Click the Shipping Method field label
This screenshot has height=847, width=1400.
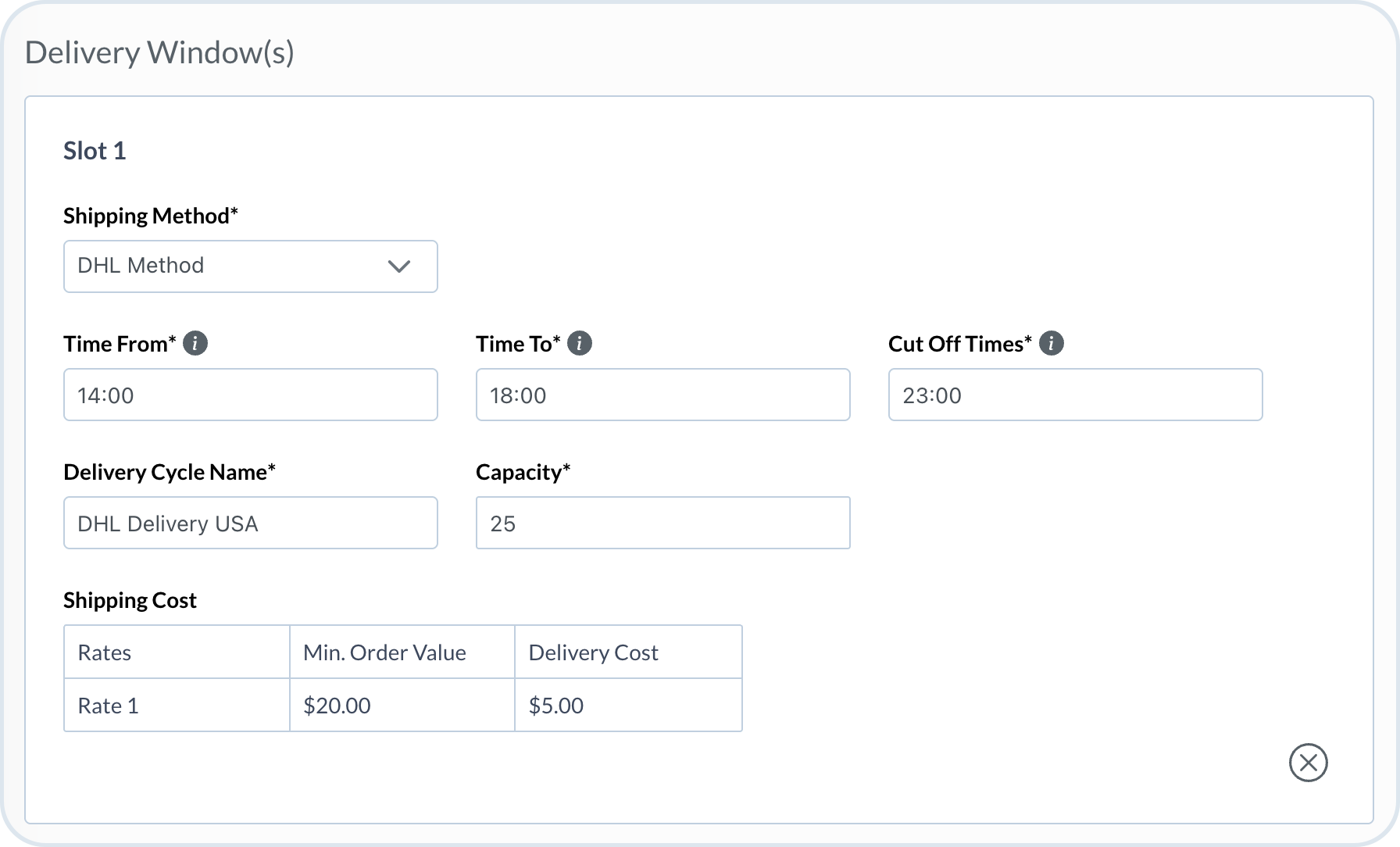[150, 216]
